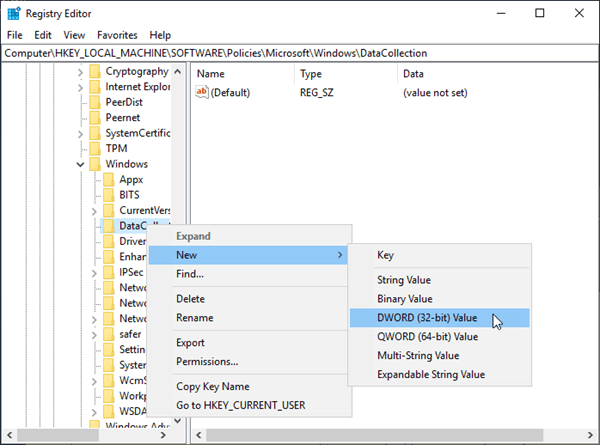Expand the Cryptography key
The image size is (600, 445).
click(80, 72)
